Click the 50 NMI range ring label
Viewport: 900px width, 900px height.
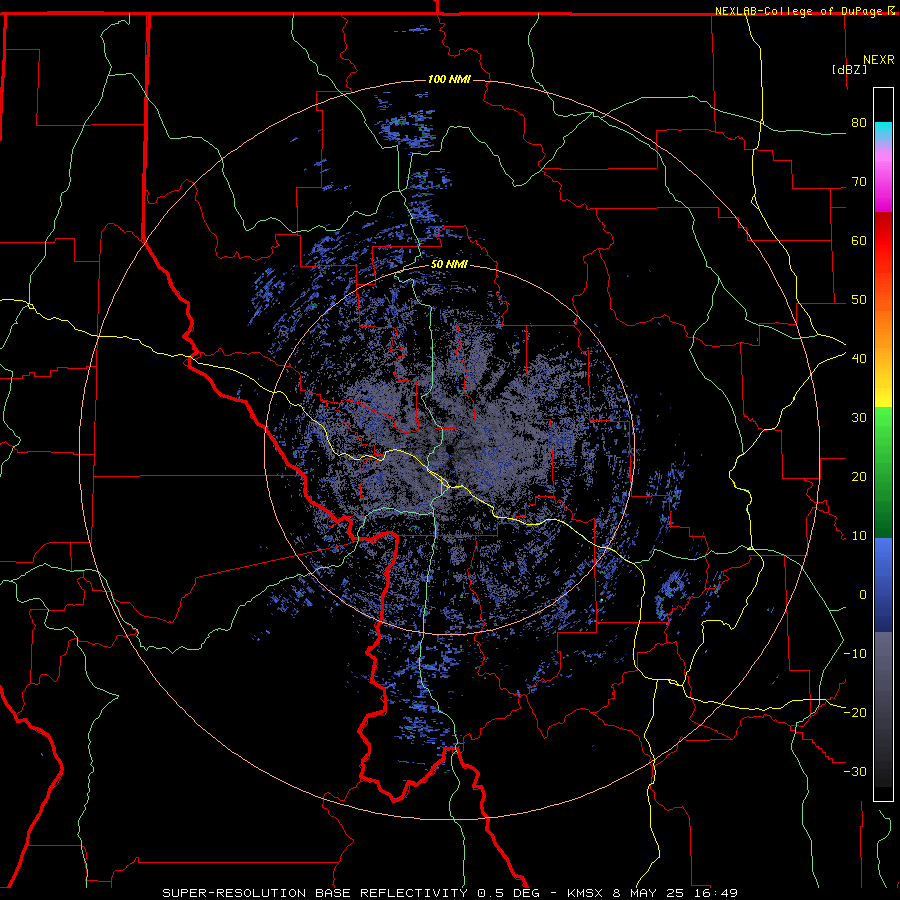click(449, 265)
